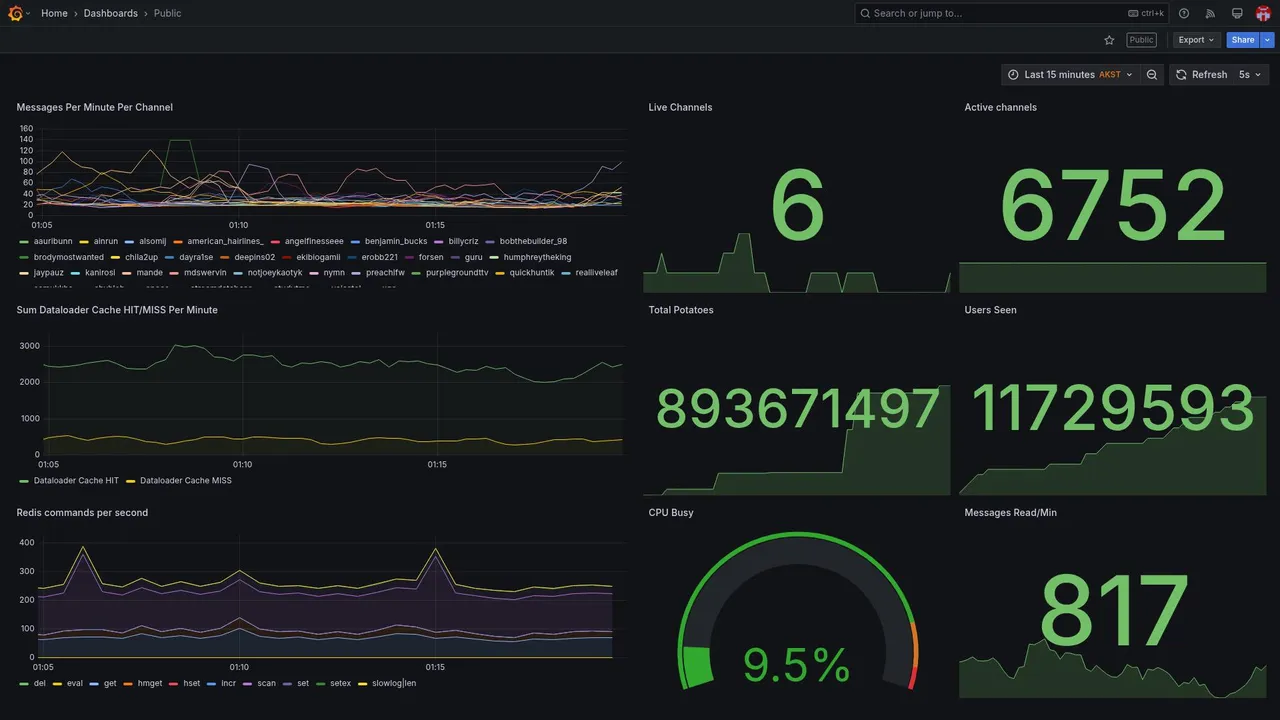Focus the Search or jump to field
Screen dimensions: 1280x720
tap(1011, 13)
